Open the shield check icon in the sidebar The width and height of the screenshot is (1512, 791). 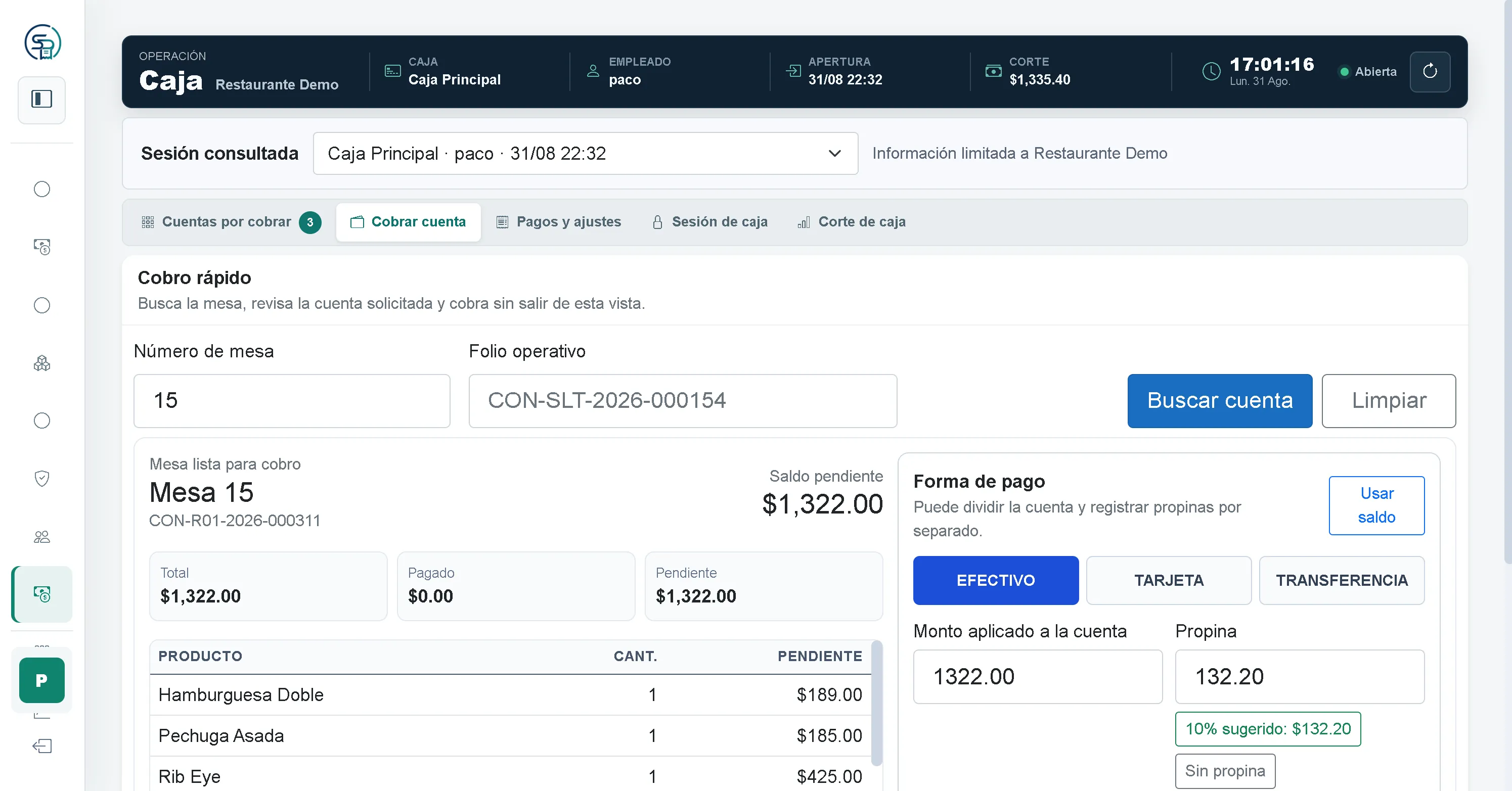tap(41, 478)
